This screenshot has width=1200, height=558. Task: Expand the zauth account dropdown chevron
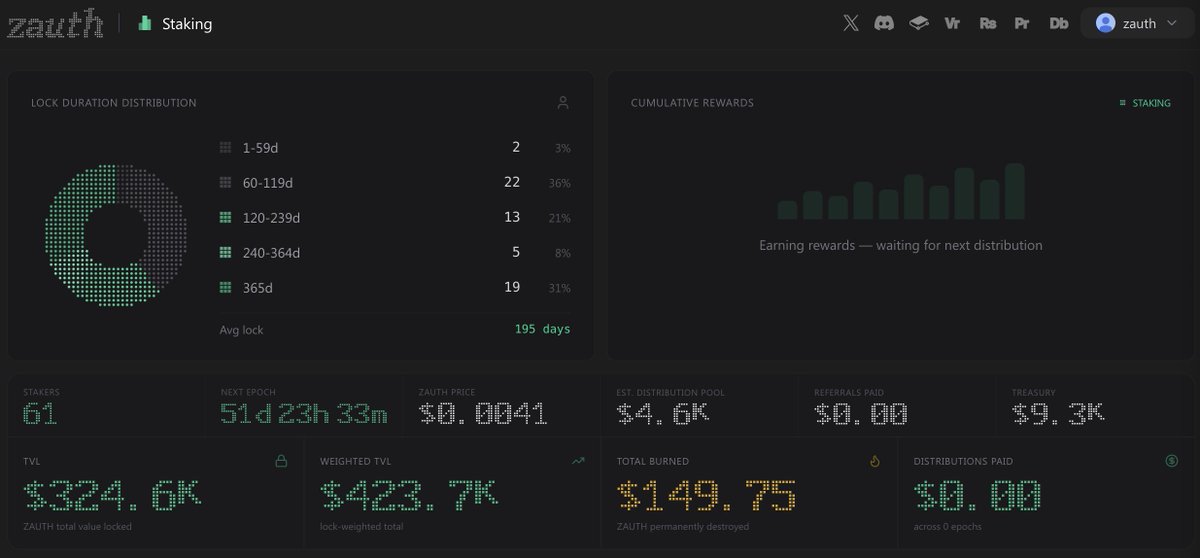click(x=1172, y=23)
